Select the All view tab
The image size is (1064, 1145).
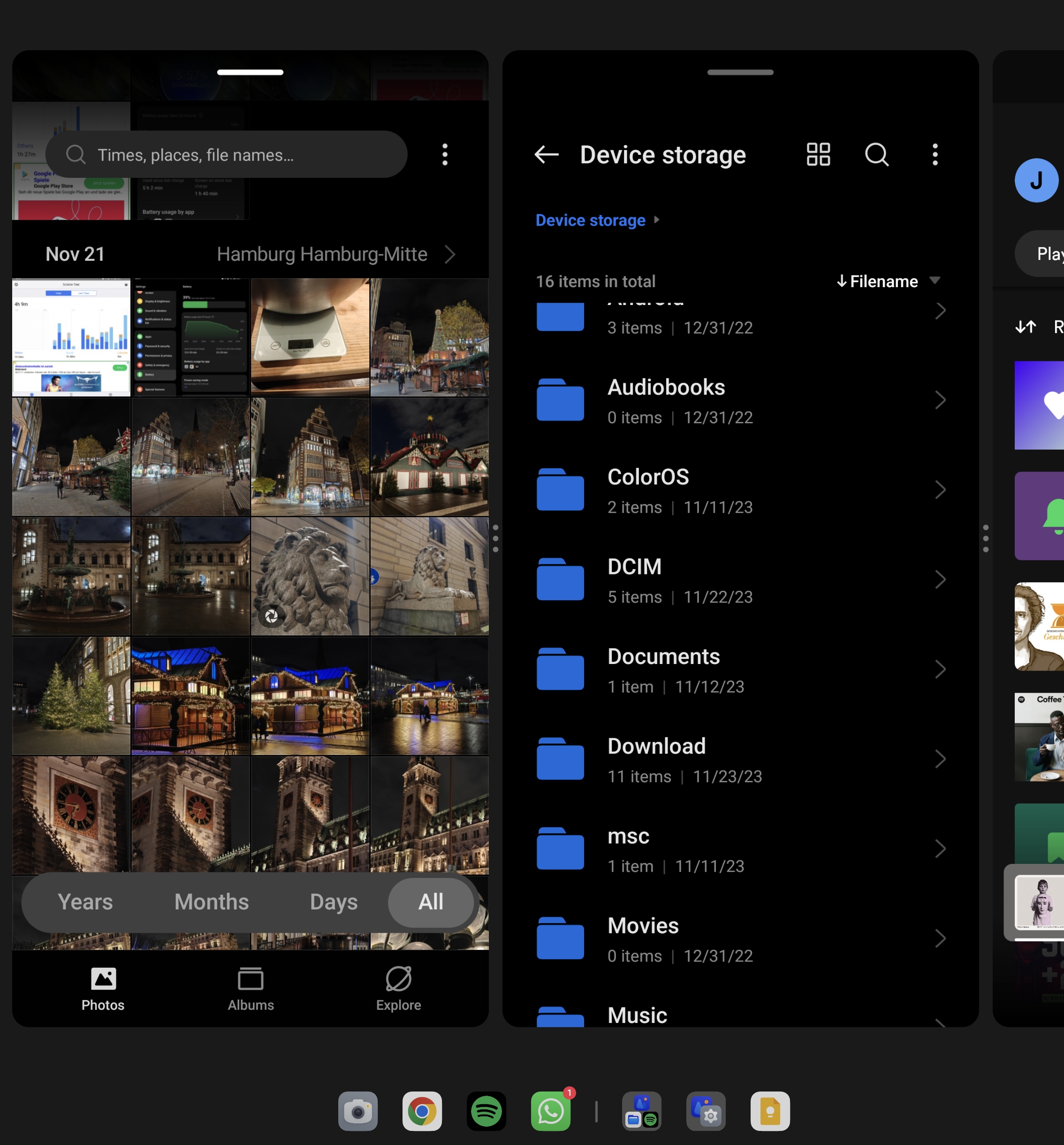[x=431, y=902]
